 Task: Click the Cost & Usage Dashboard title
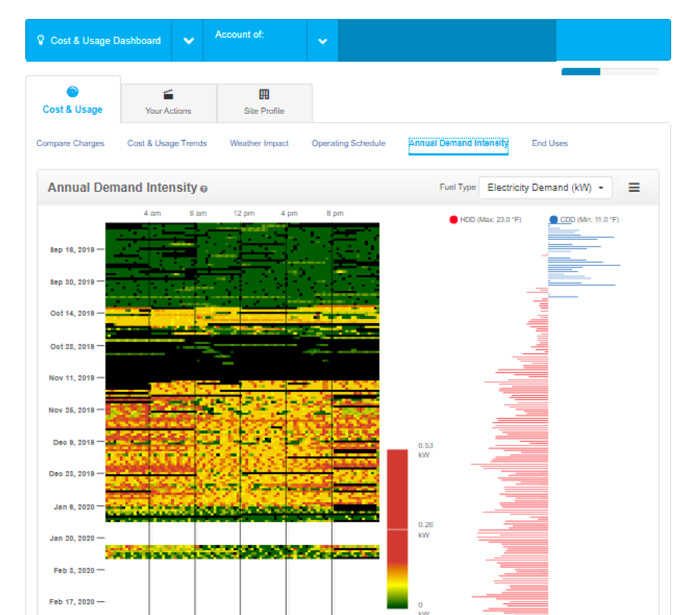[x=105, y=41]
